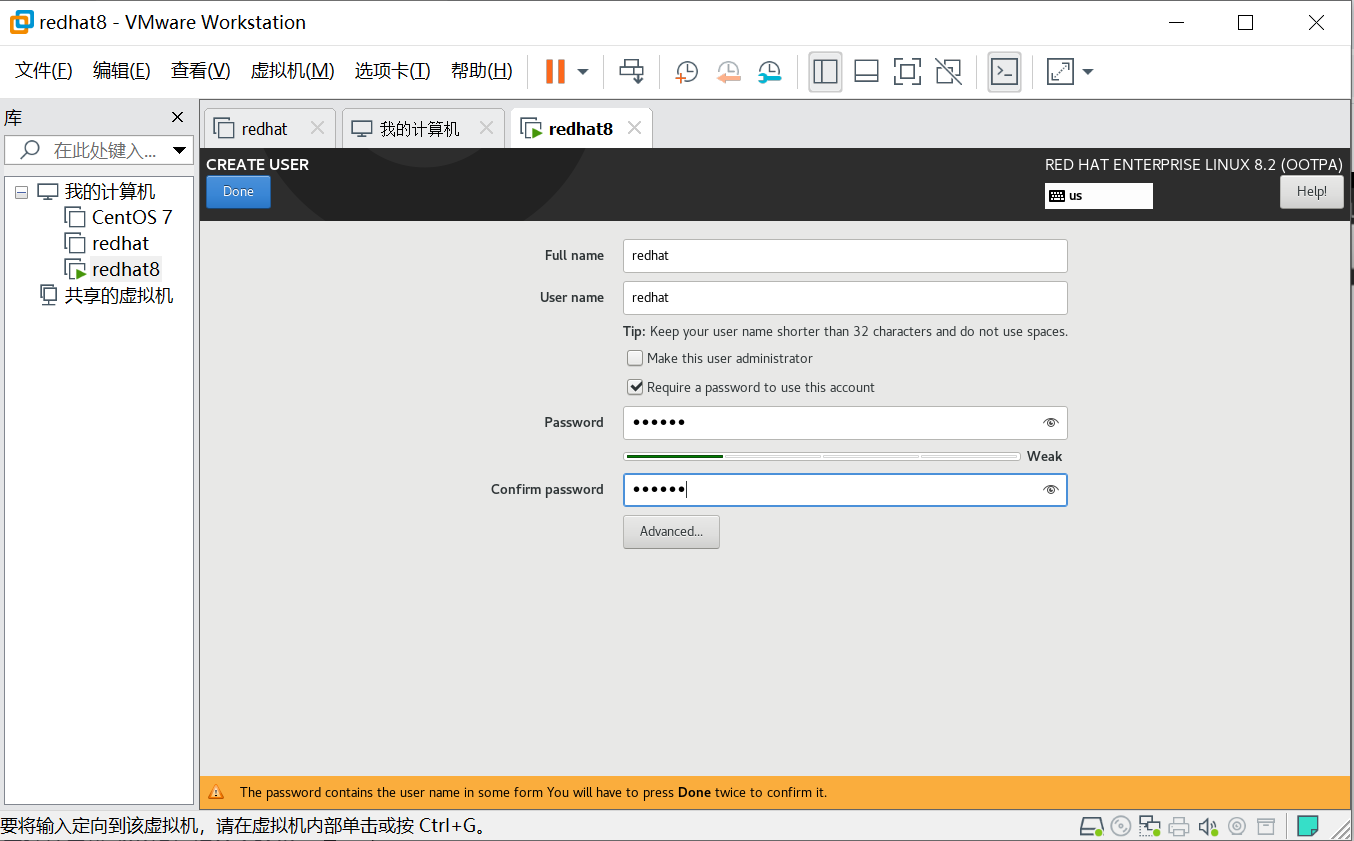
Task: Open stretch display dropdown arrow
Action: click(1088, 72)
